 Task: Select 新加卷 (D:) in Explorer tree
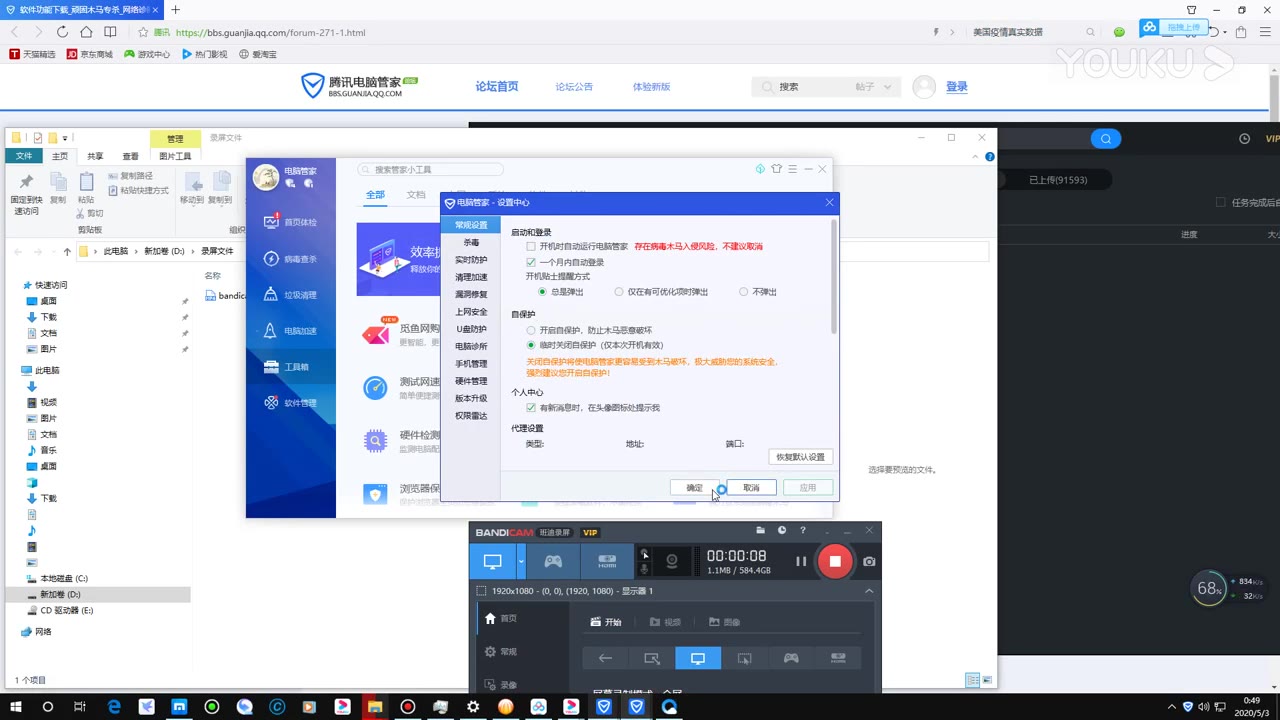pyautogui.click(x=60, y=594)
